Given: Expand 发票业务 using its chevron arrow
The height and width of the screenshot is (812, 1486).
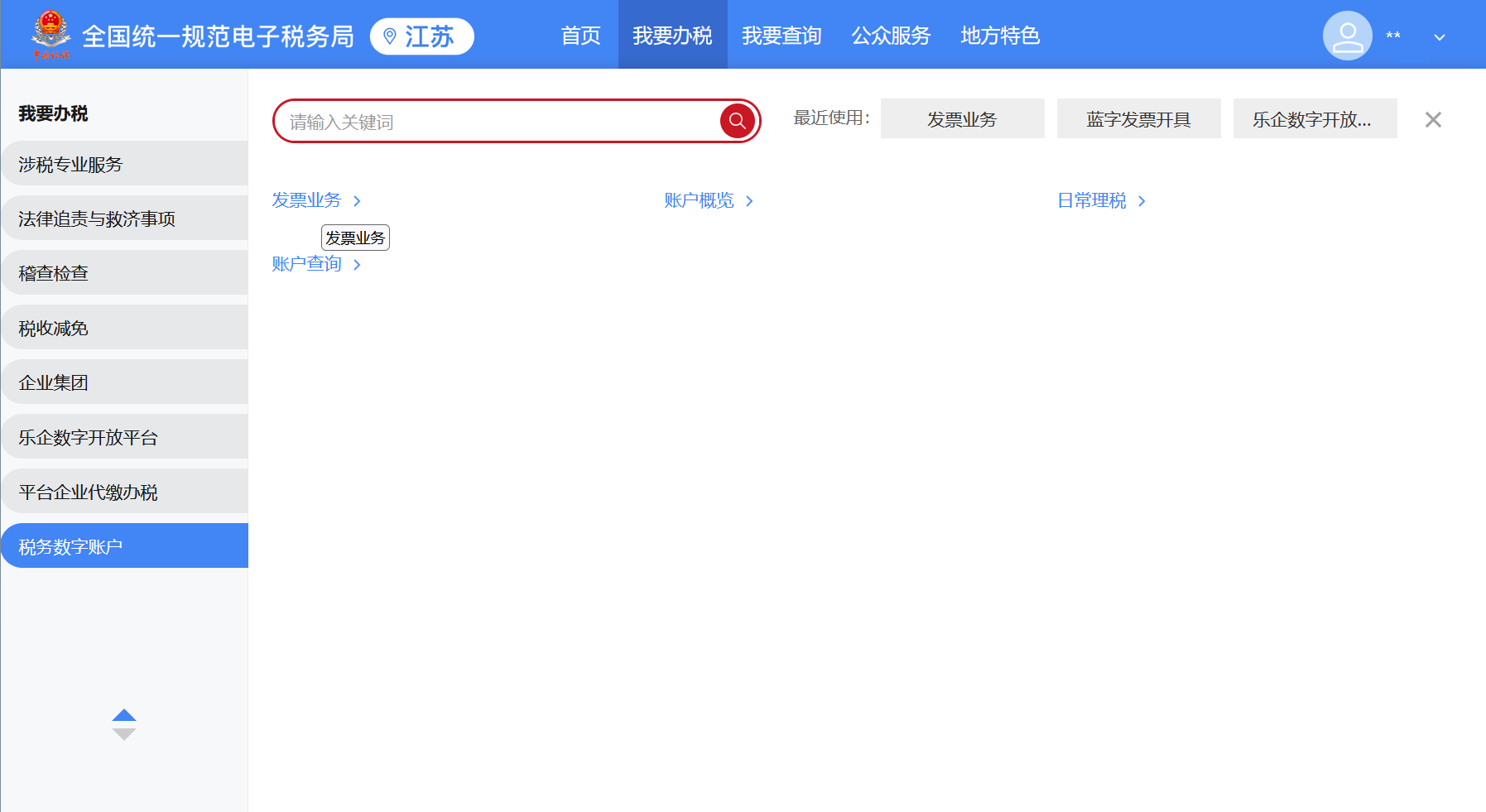Looking at the screenshot, I should 357,200.
